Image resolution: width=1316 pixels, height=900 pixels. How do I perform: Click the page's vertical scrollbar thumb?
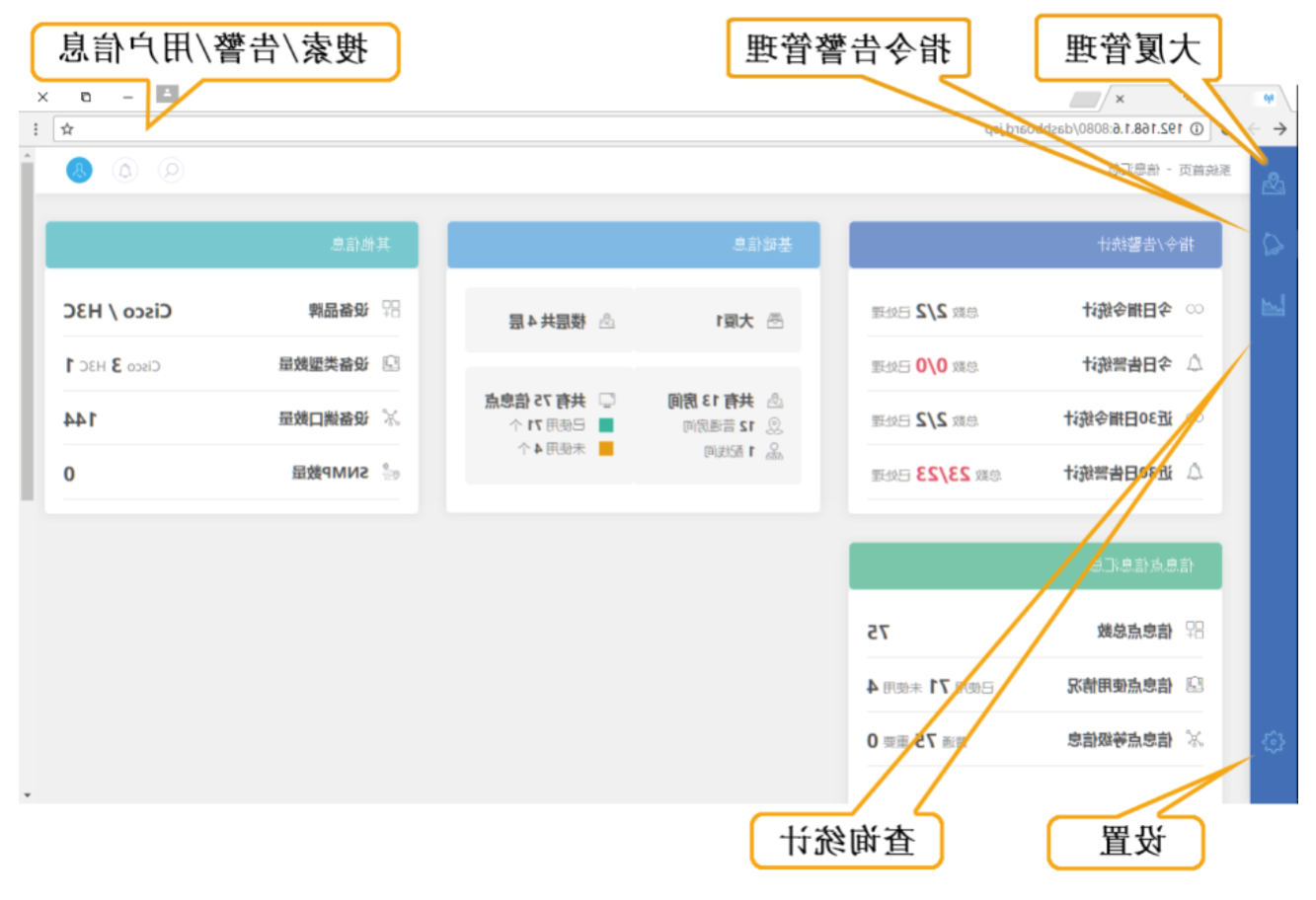[x=27, y=331]
